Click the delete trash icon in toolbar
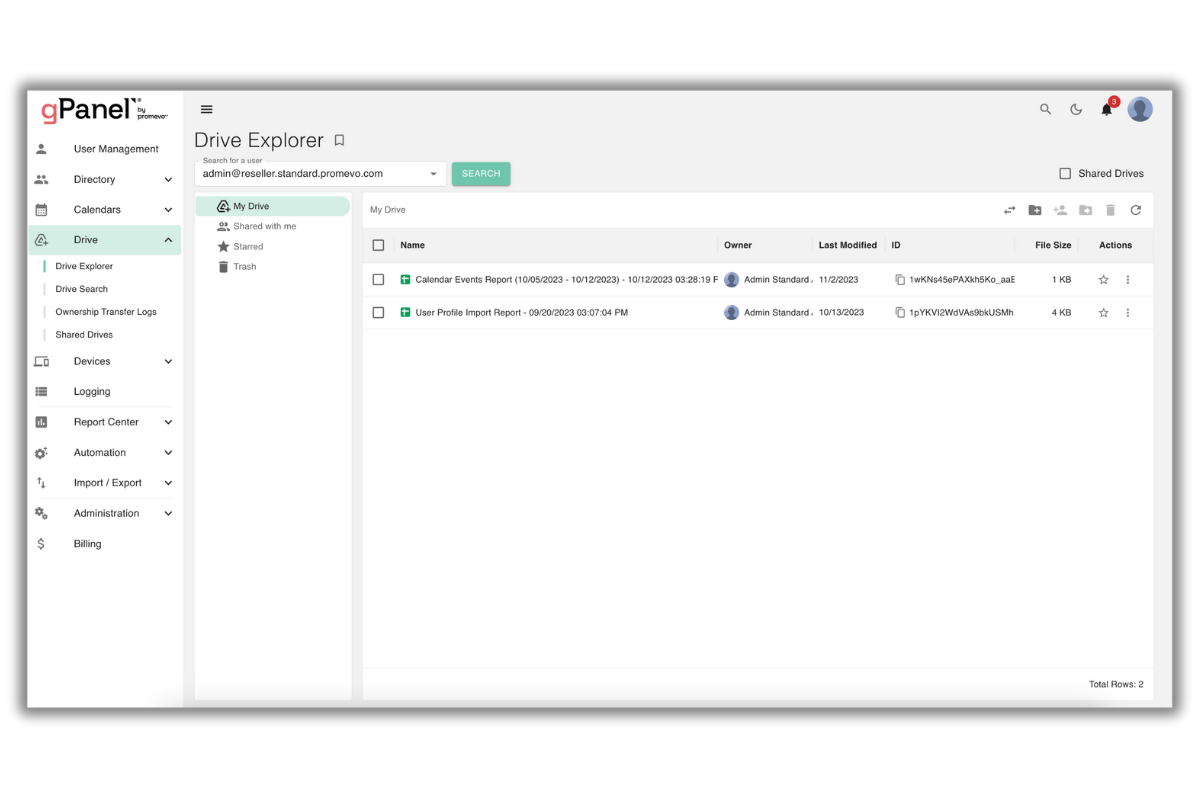Image resolution: width=1199 pixels, height=798 pixels. pyautogui.click(x=1110, y=210)
